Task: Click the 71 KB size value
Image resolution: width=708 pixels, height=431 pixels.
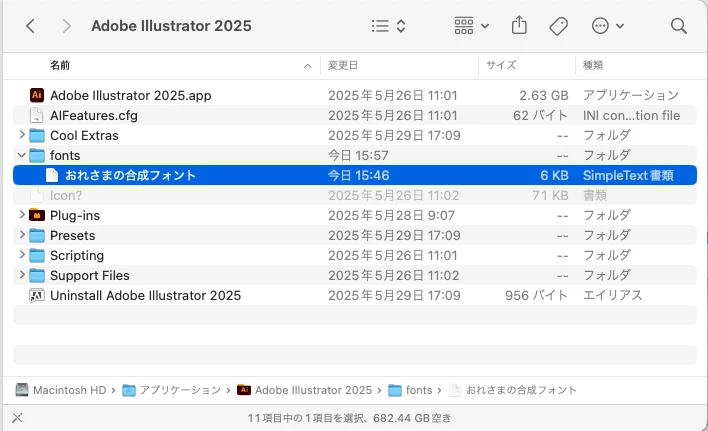Action: (x=550, y=195)
